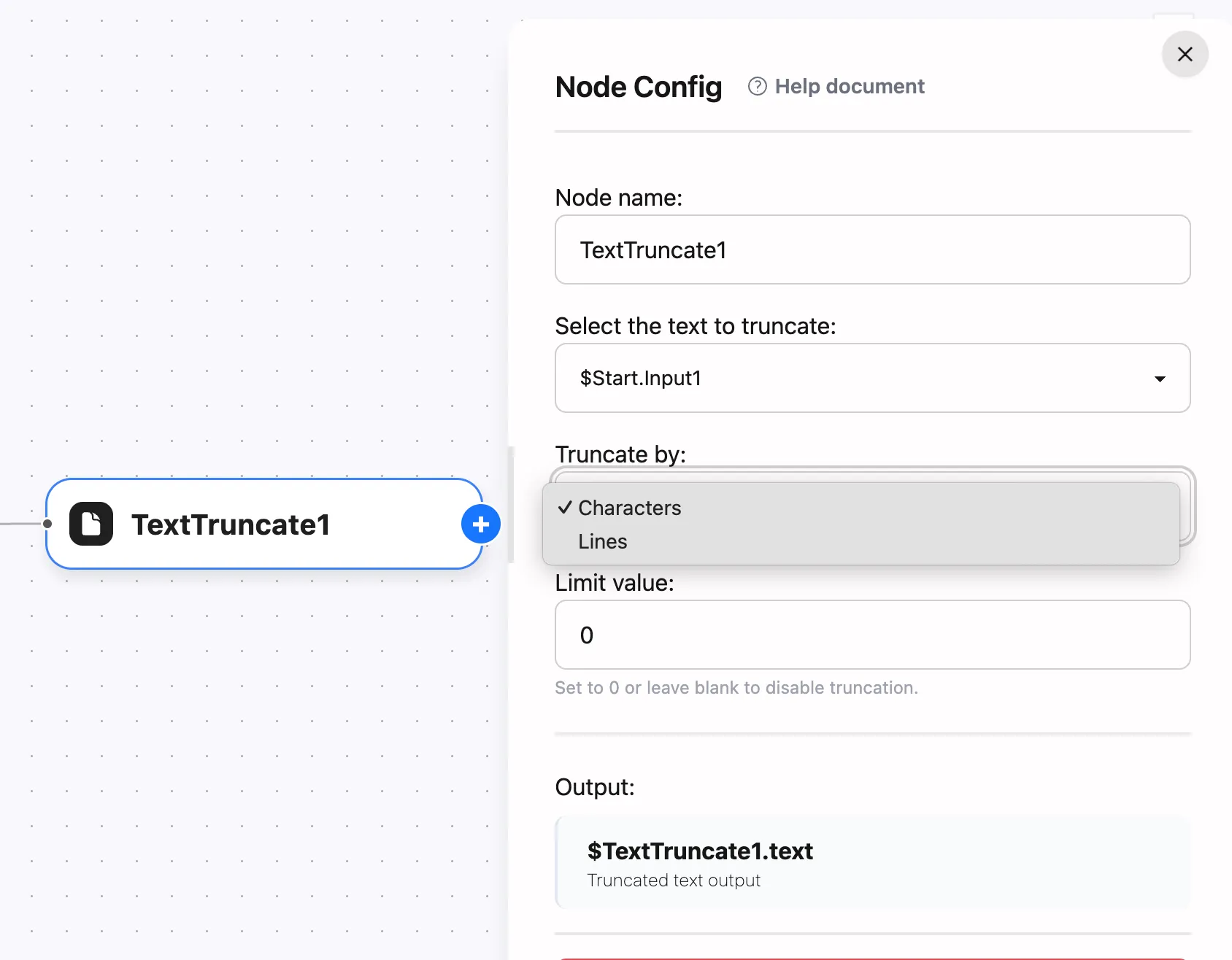Click the question mark help icon
The width and height of the screenshot is (1232, 960).
[x=758, y=87]
